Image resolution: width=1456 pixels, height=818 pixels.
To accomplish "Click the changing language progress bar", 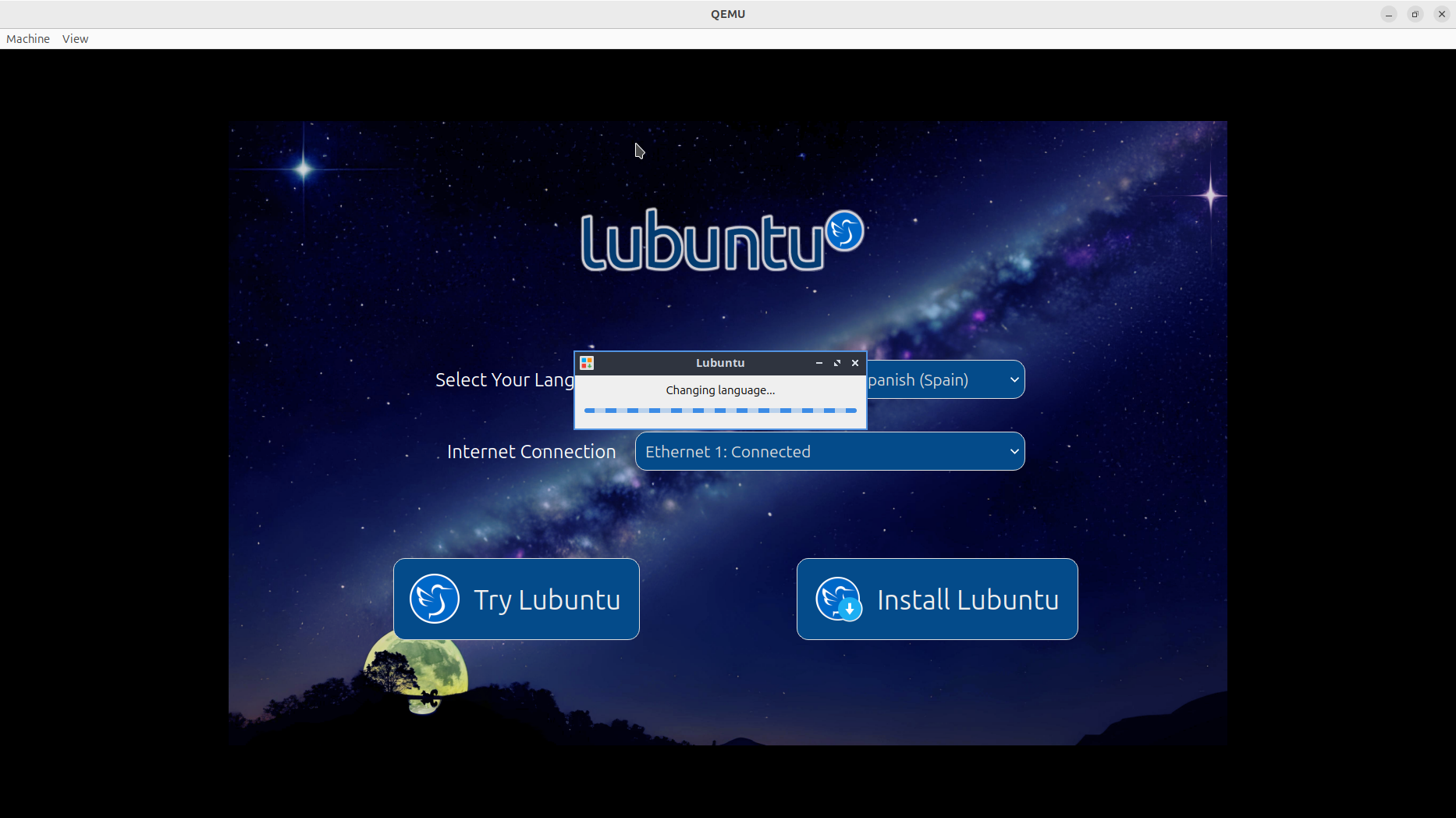I will [720, 411].
